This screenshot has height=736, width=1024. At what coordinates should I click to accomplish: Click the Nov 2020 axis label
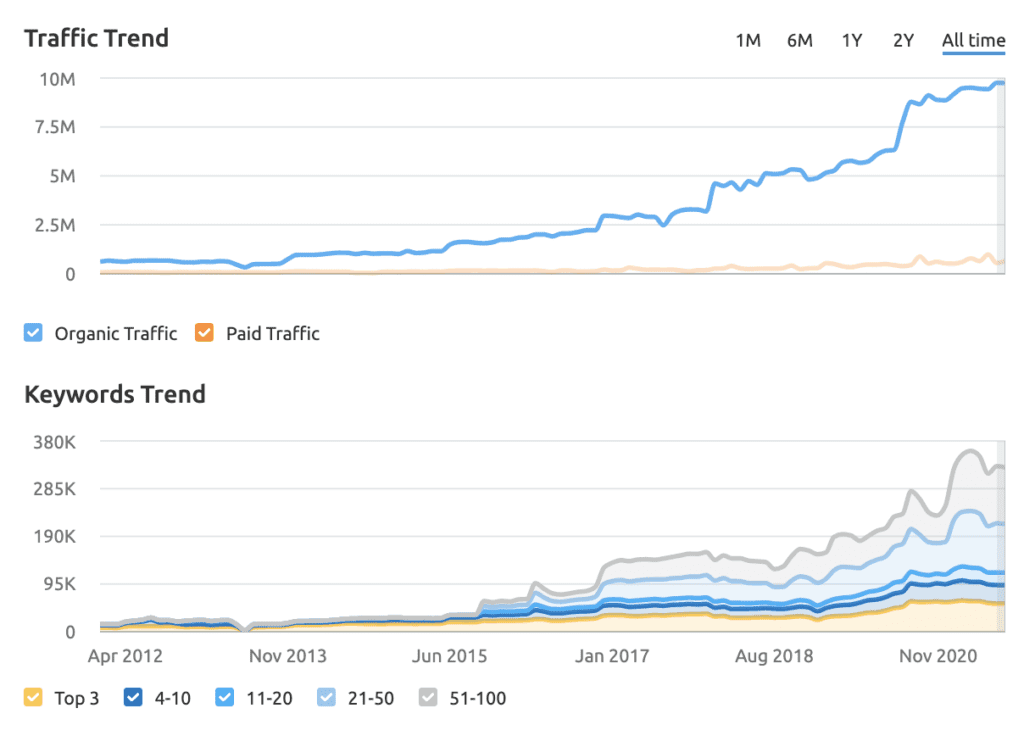click(938, 656)
